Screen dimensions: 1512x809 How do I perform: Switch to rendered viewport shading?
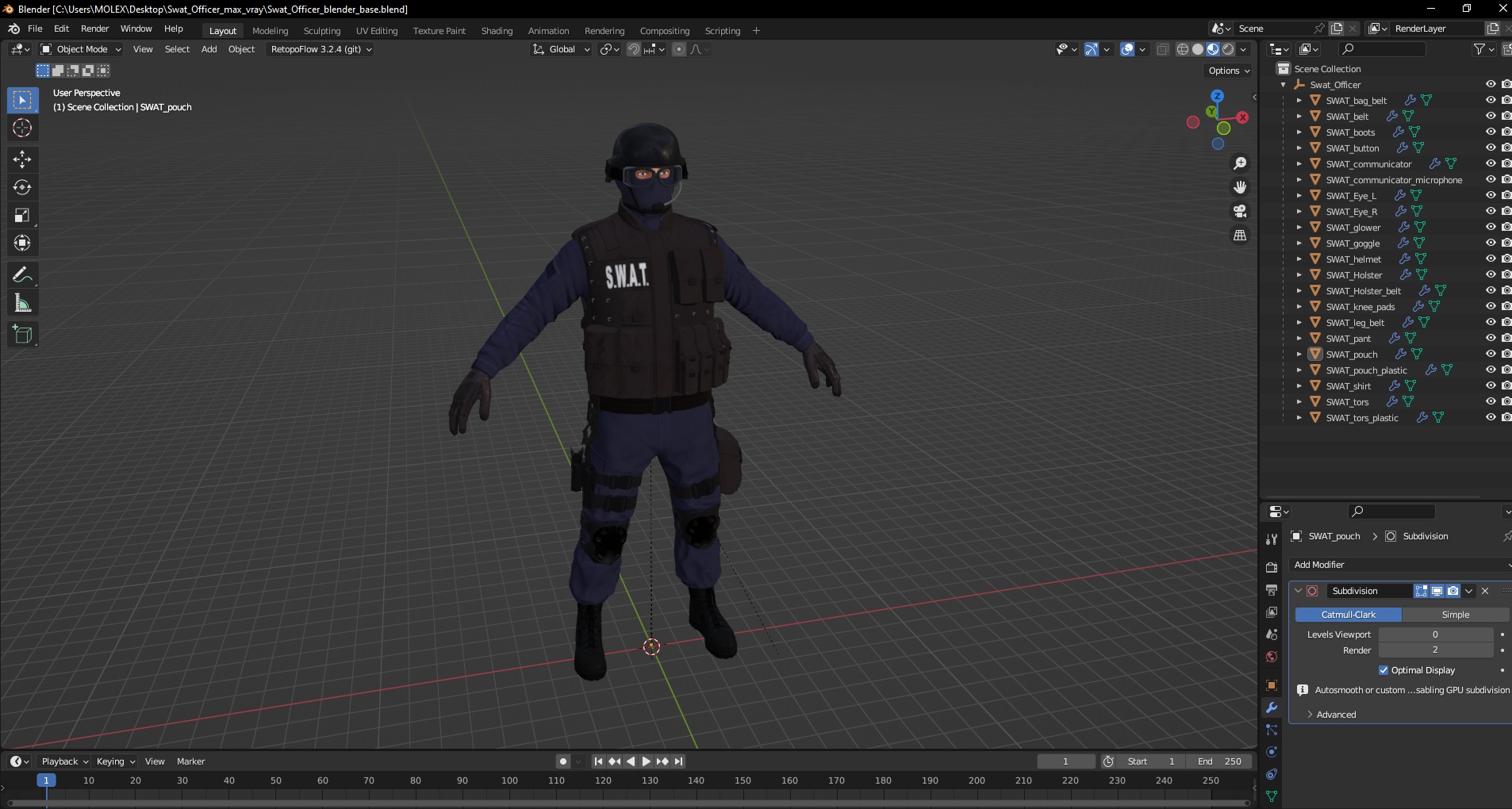coord(1228,49)
